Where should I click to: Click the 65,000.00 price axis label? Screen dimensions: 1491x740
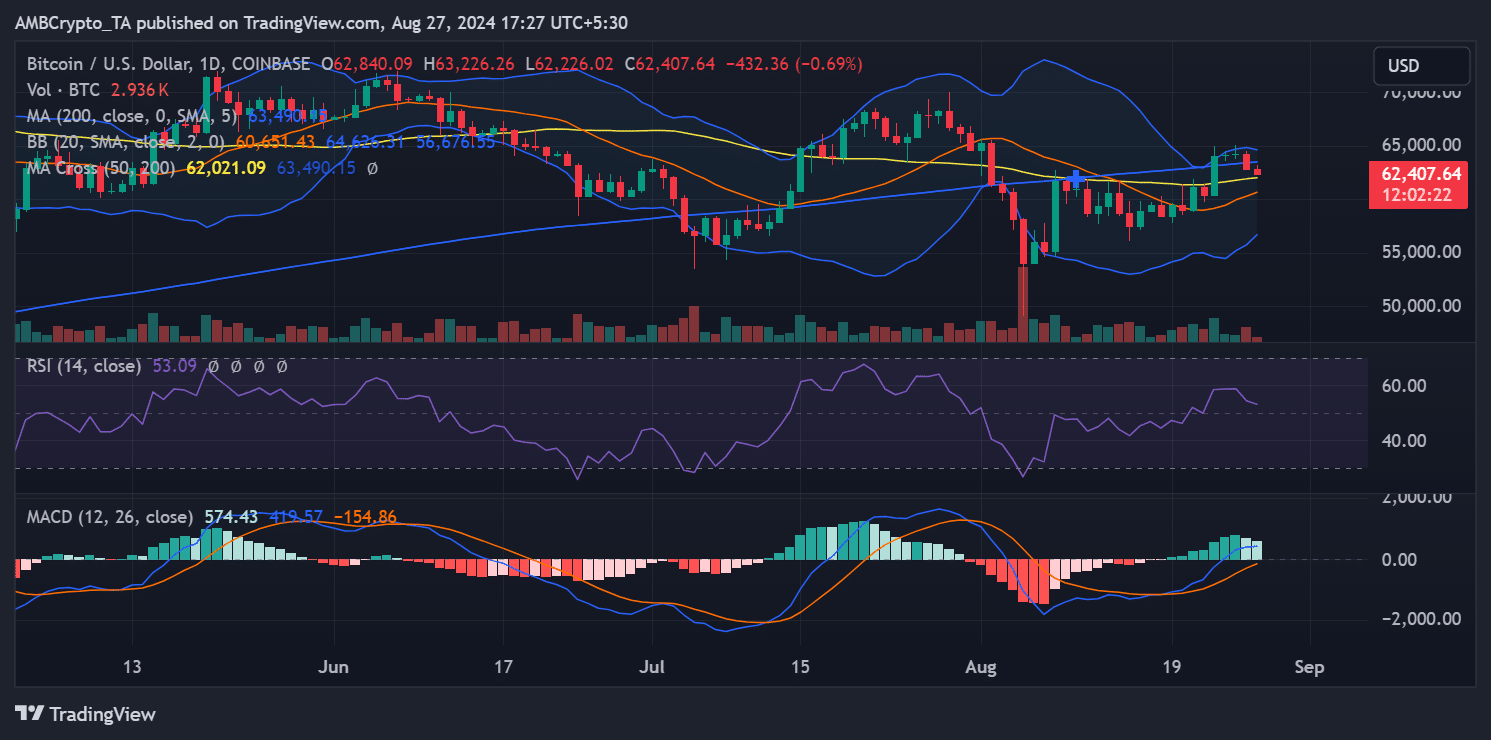[1419, 145]
